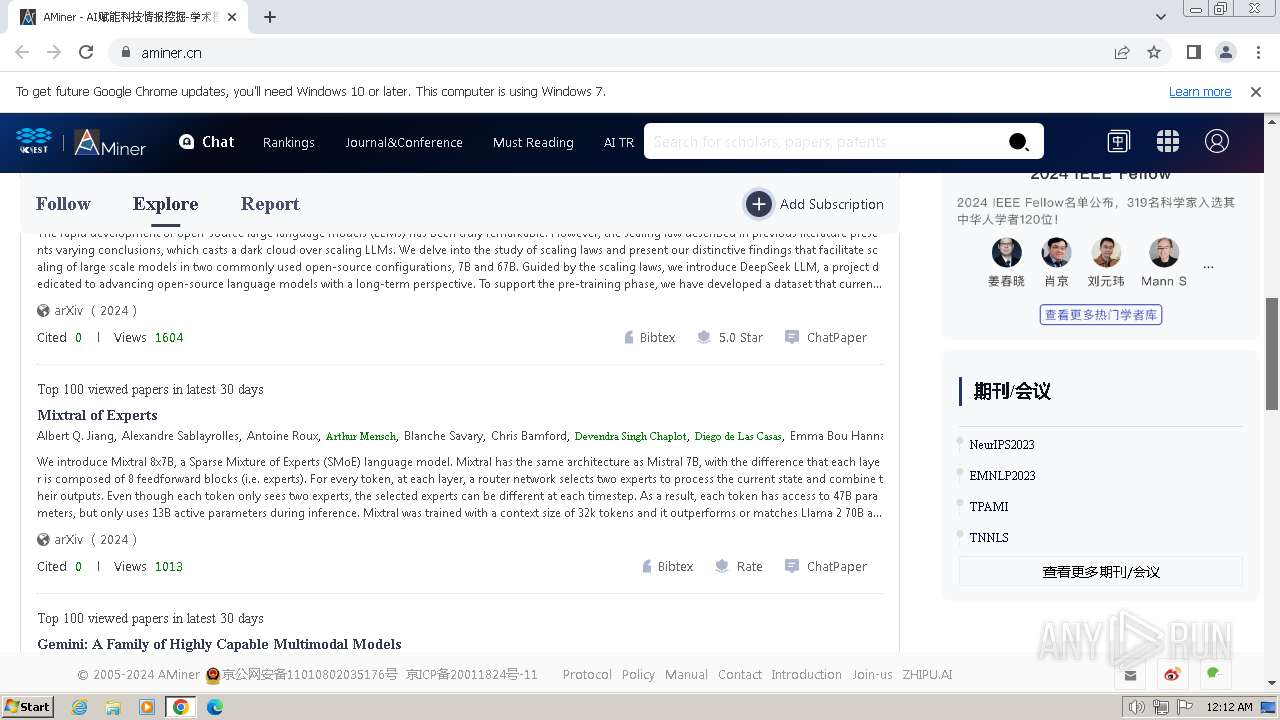Open author Diego de Las Casas profile
Image resolution: width=1280 pixels, height=720 pixels.
tap(738, 436)
